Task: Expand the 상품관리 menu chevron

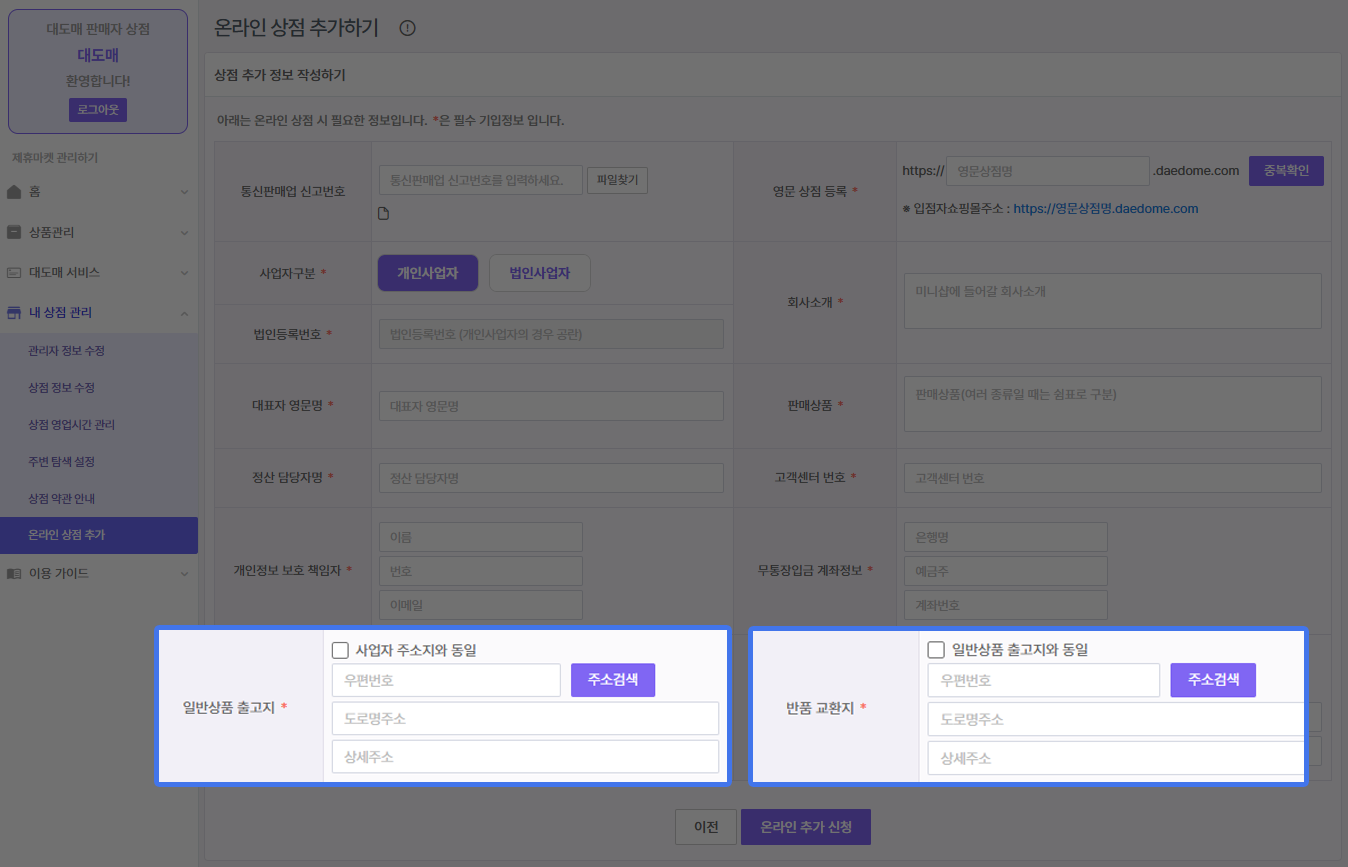Action: pyautogui.click(x=184, y=232)
